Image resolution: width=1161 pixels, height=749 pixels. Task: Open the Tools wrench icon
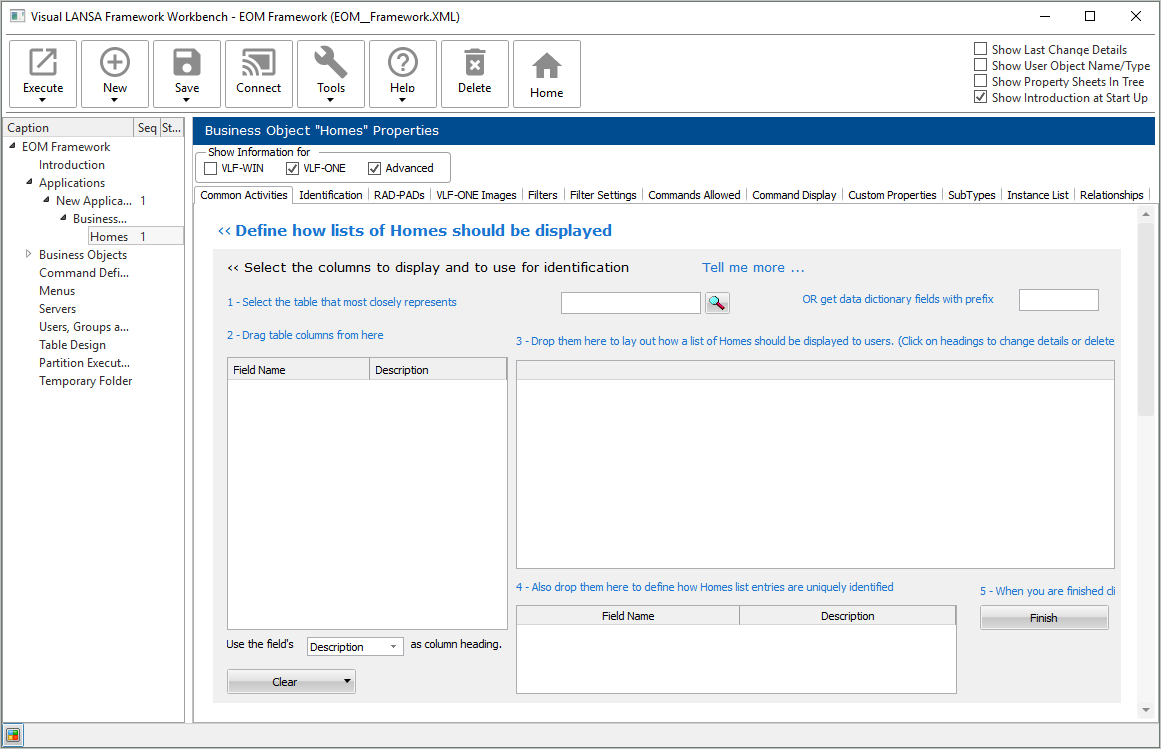(x=331, y=64)
